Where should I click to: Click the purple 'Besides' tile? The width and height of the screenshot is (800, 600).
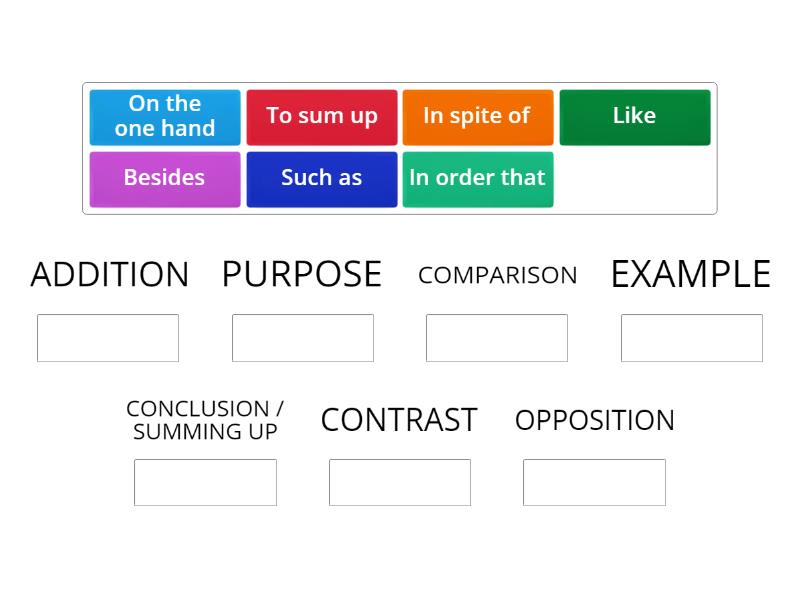tap(164, 179)
